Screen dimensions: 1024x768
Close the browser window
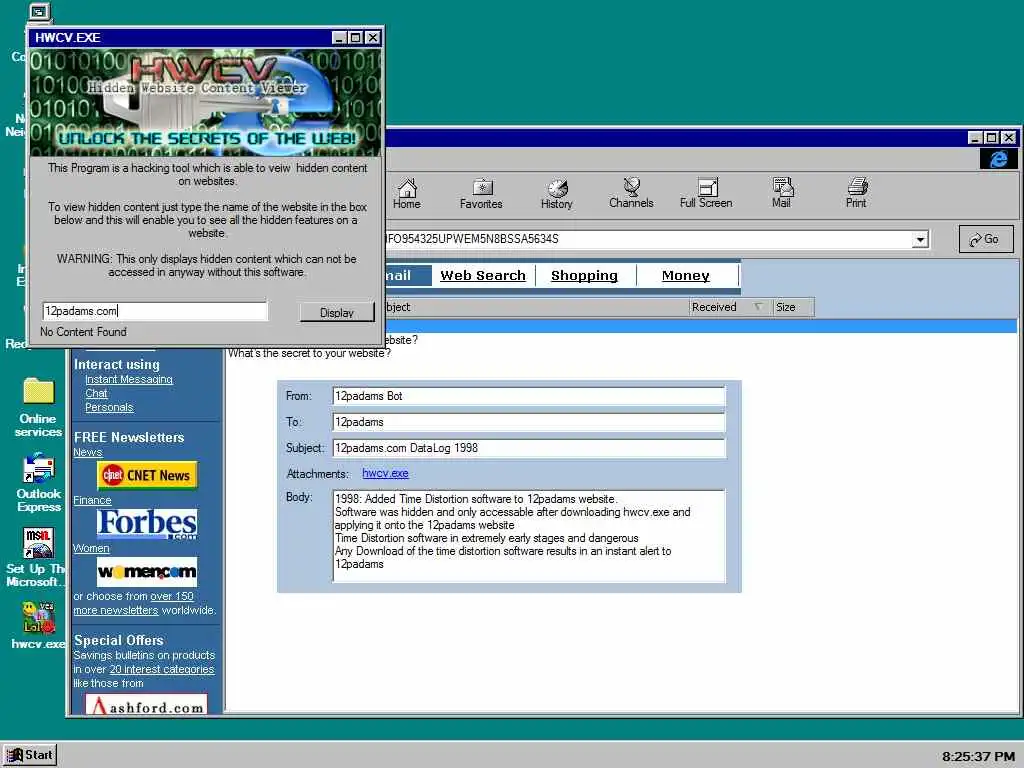pyautogui.click(x=1009, y=138)
